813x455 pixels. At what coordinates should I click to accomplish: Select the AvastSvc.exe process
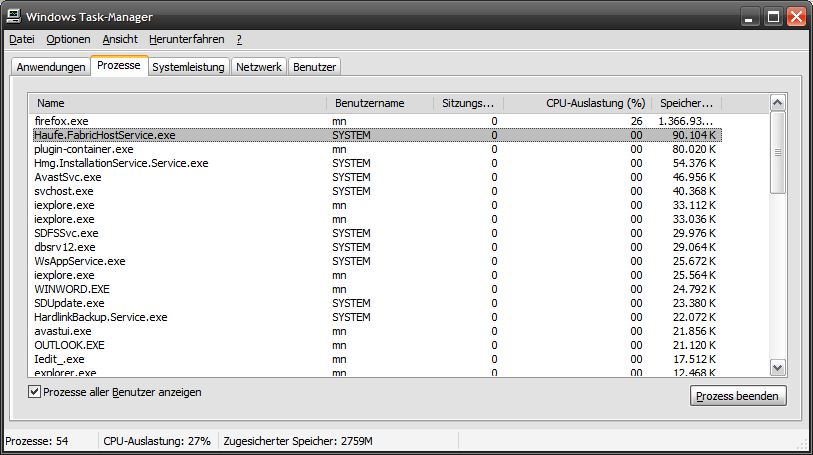[375, 177]
